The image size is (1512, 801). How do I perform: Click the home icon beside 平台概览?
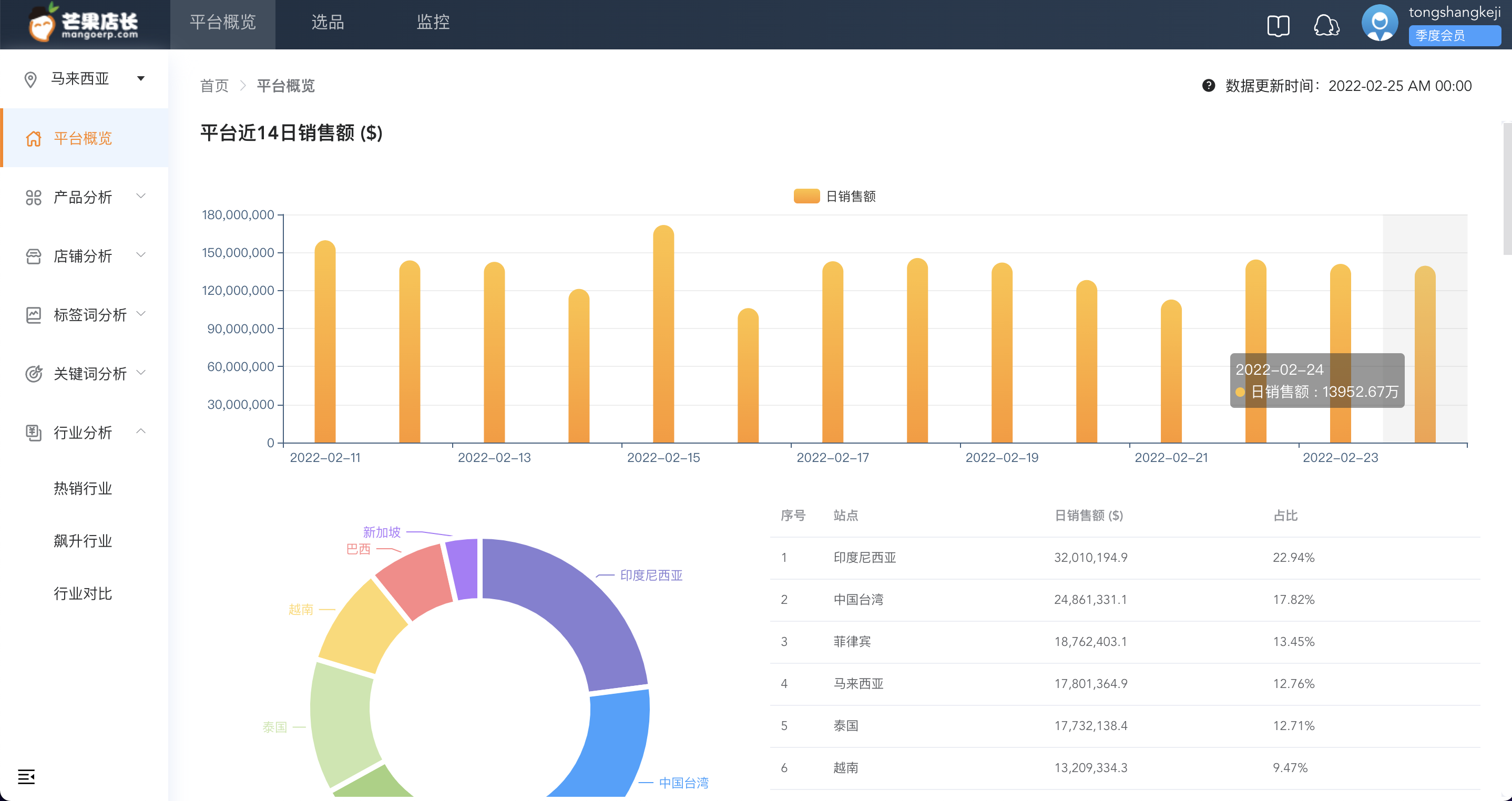click(34, 138)
